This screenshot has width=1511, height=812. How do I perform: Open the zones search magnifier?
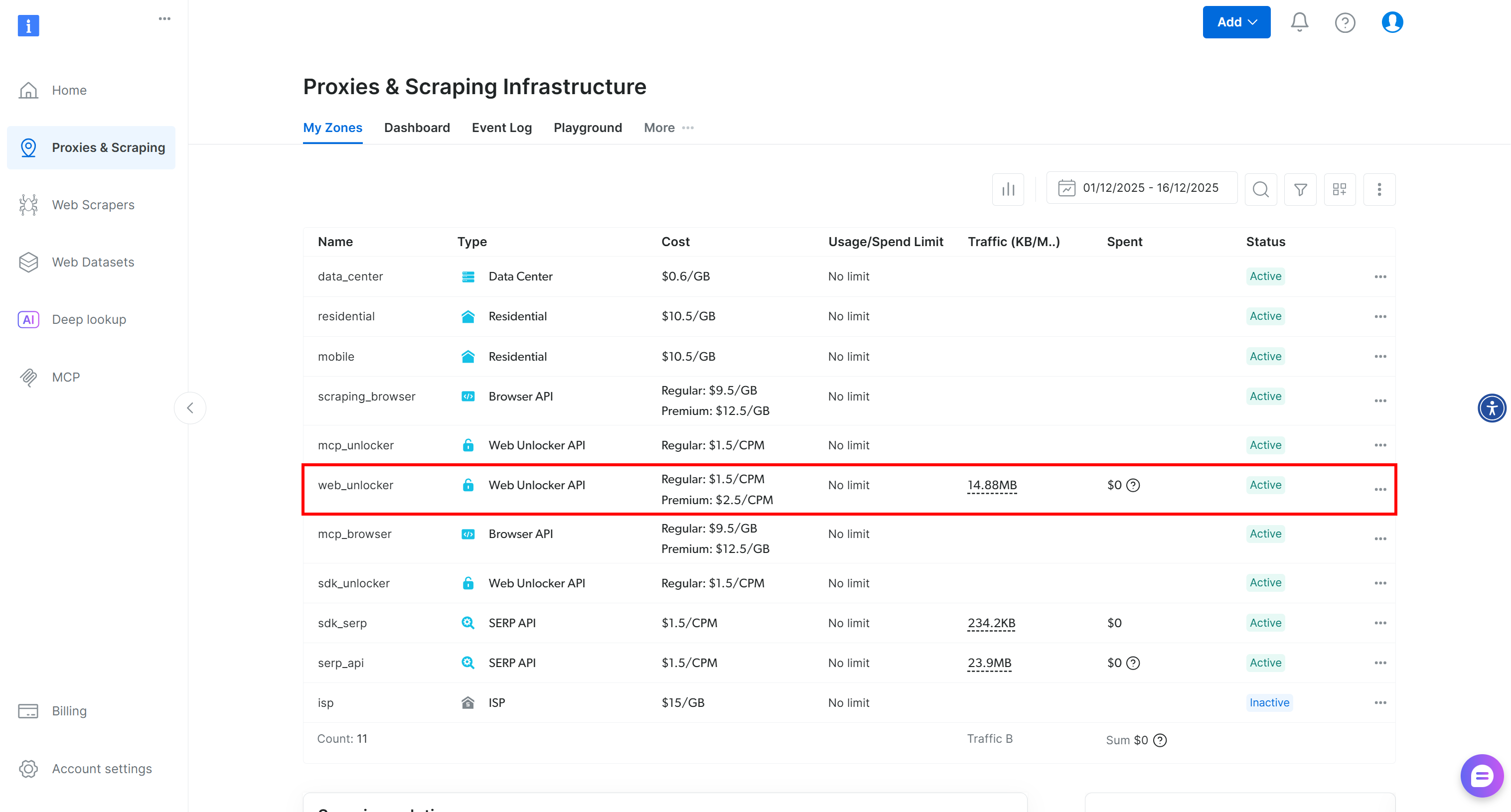[x=1260, y=189]
